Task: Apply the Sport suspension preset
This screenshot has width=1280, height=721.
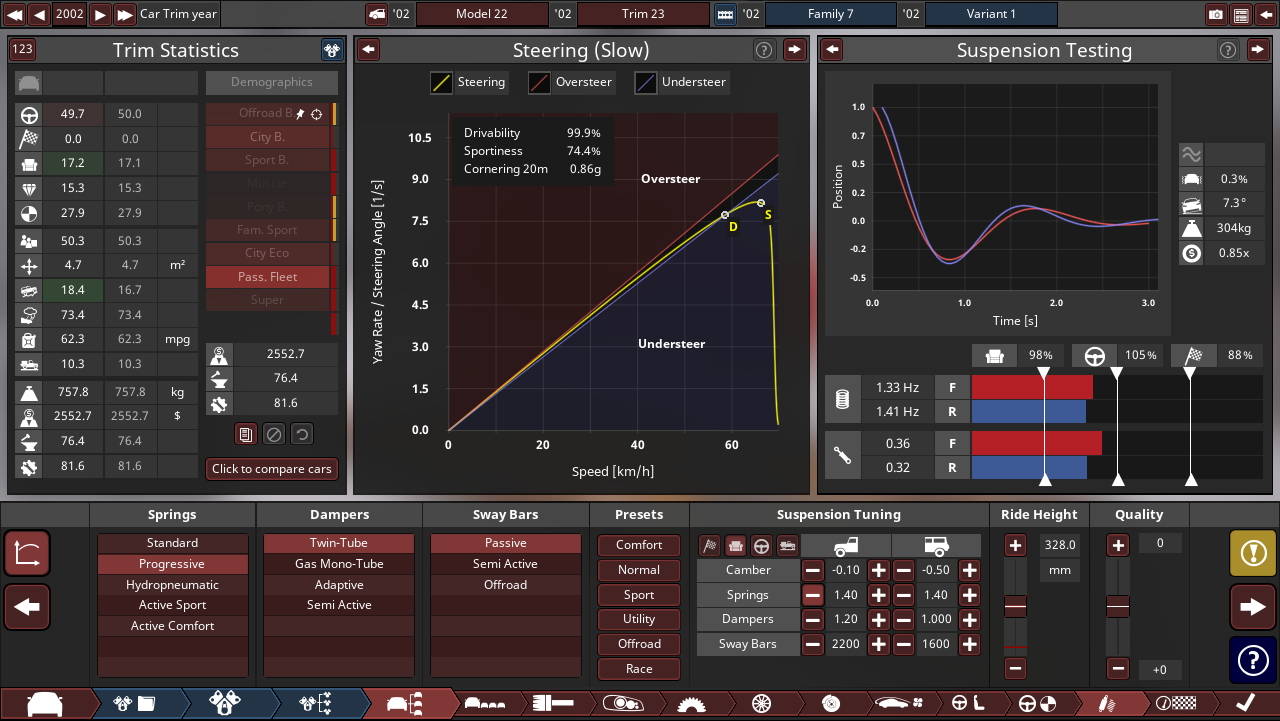Action: 639,594
